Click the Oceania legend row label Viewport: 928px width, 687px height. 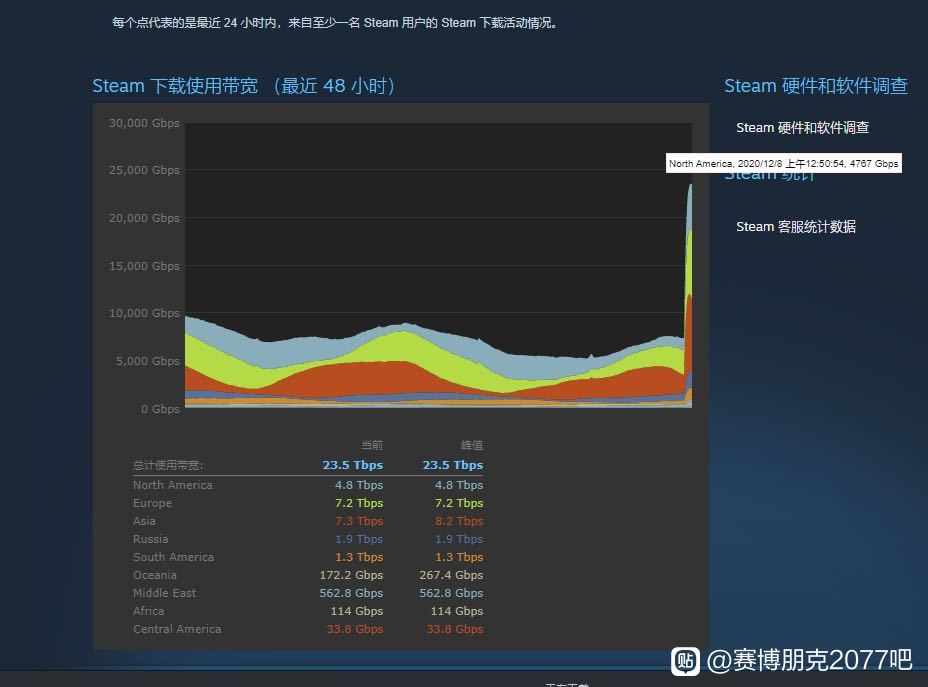pos(154,575)
